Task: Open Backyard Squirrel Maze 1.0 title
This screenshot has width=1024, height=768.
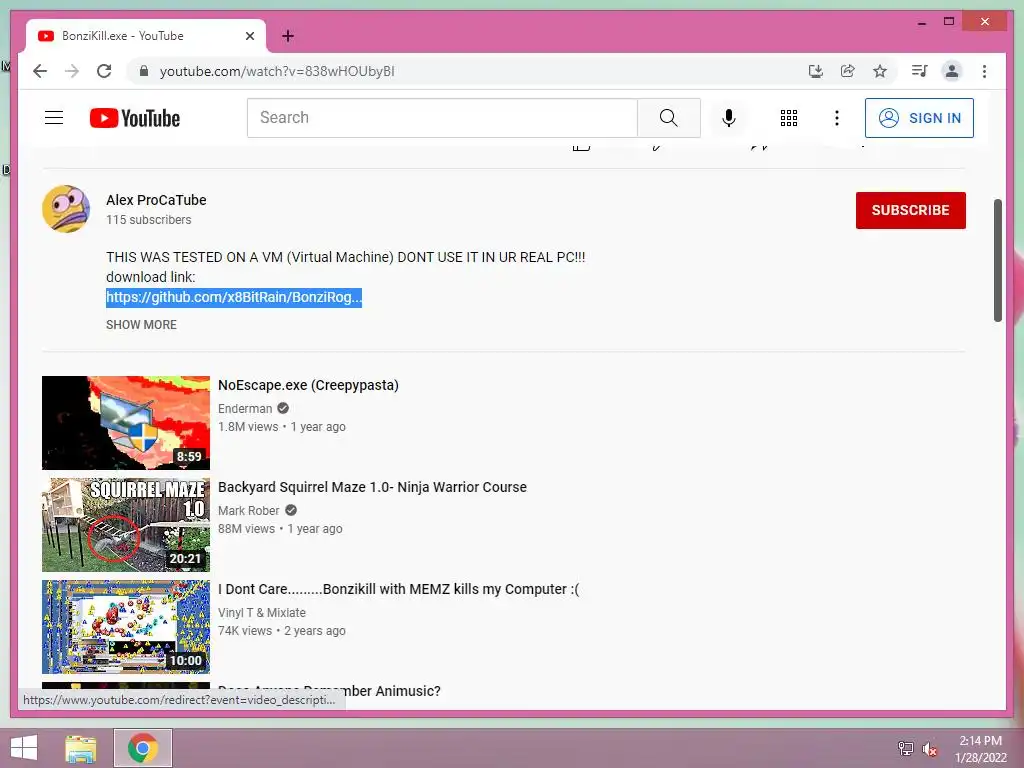Action: (372, 487)
